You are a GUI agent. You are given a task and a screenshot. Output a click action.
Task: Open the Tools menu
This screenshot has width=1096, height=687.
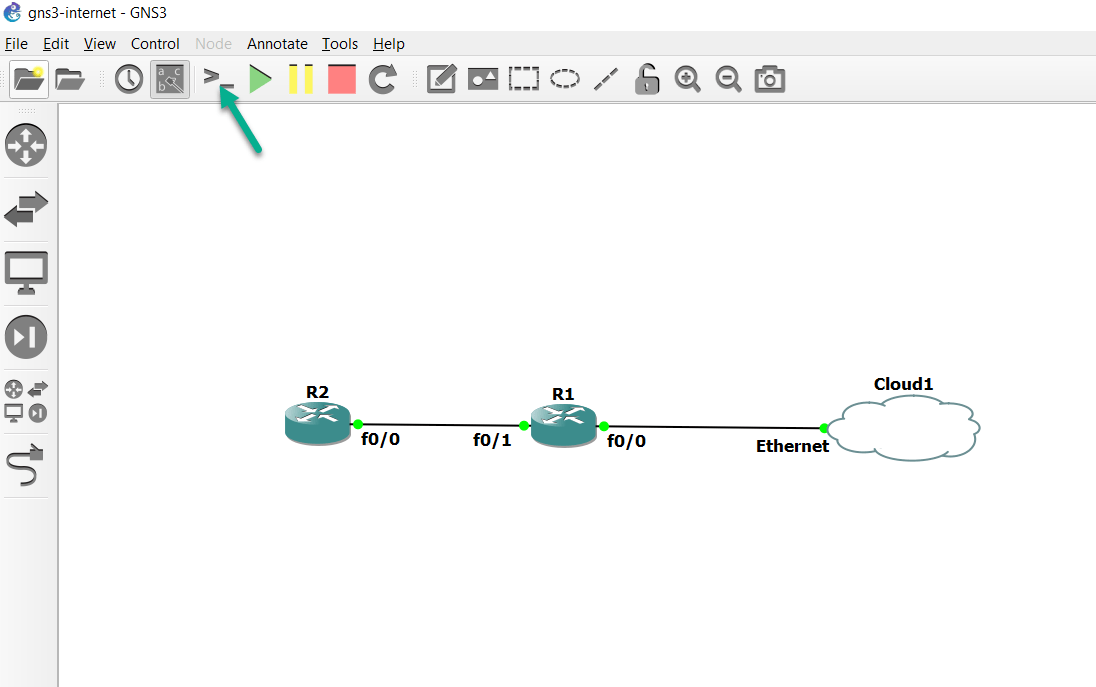[339, 43]
